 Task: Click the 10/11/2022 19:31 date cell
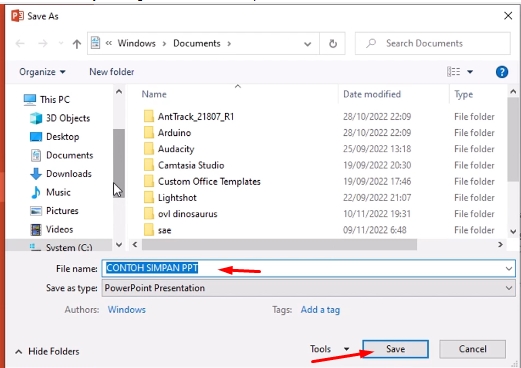(377, 214)
